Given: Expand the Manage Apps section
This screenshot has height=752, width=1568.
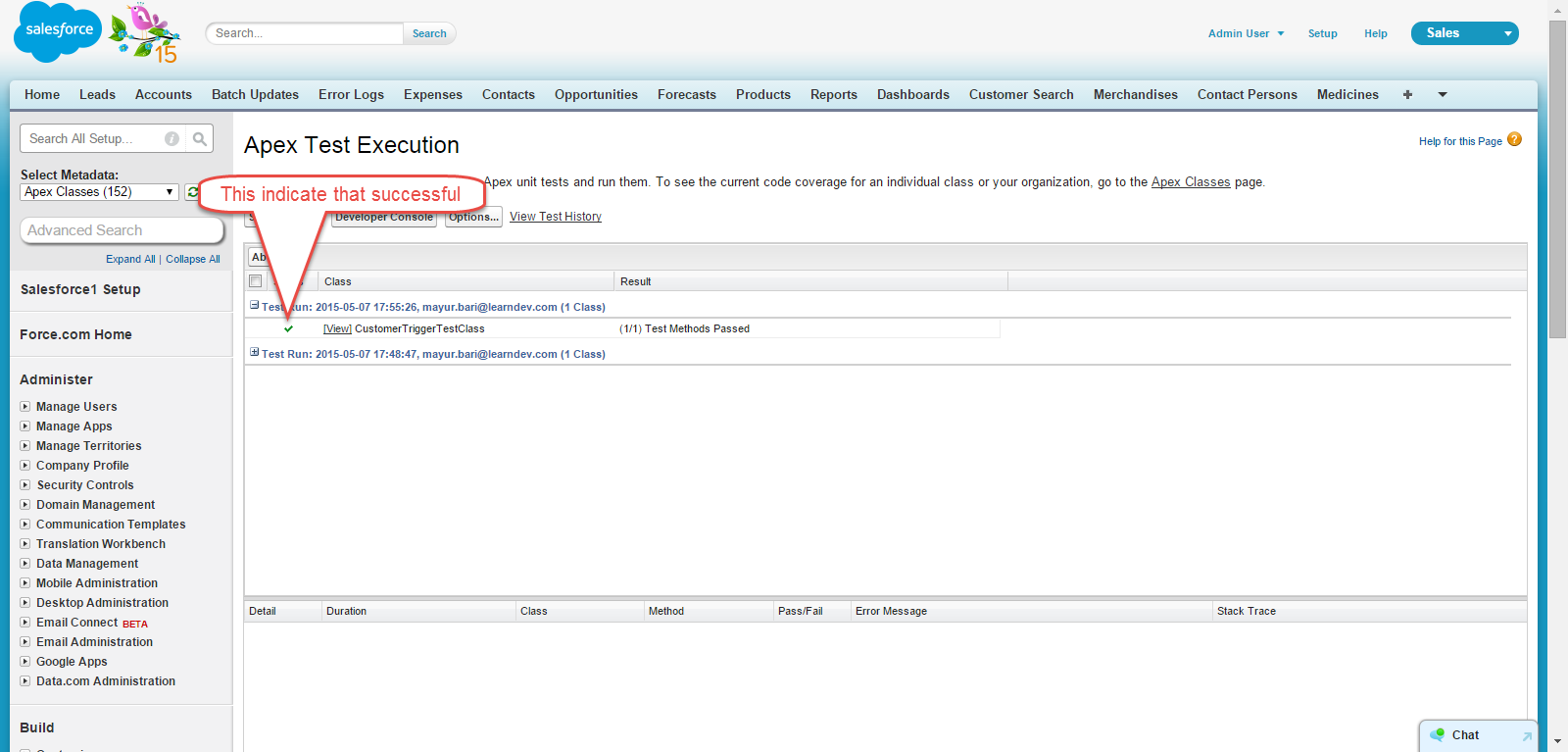Looking at the screenshot, I should 25,426.
